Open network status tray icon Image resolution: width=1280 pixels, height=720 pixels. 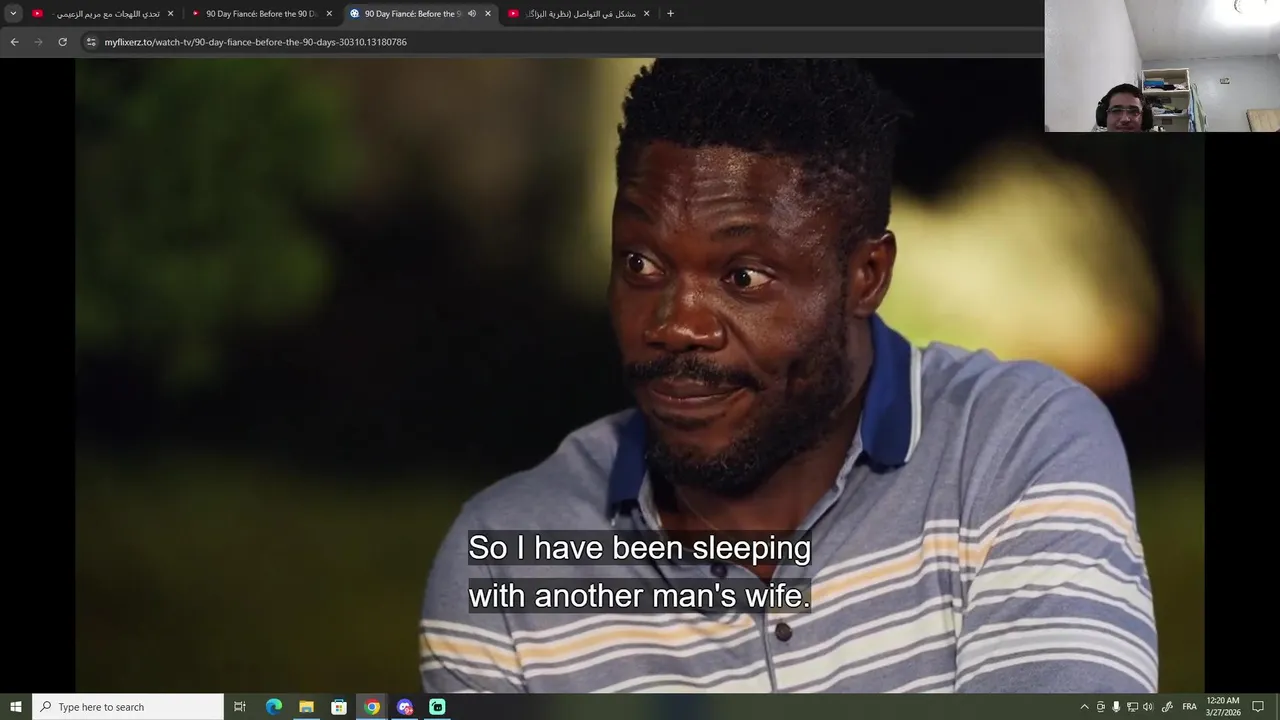1132,707
